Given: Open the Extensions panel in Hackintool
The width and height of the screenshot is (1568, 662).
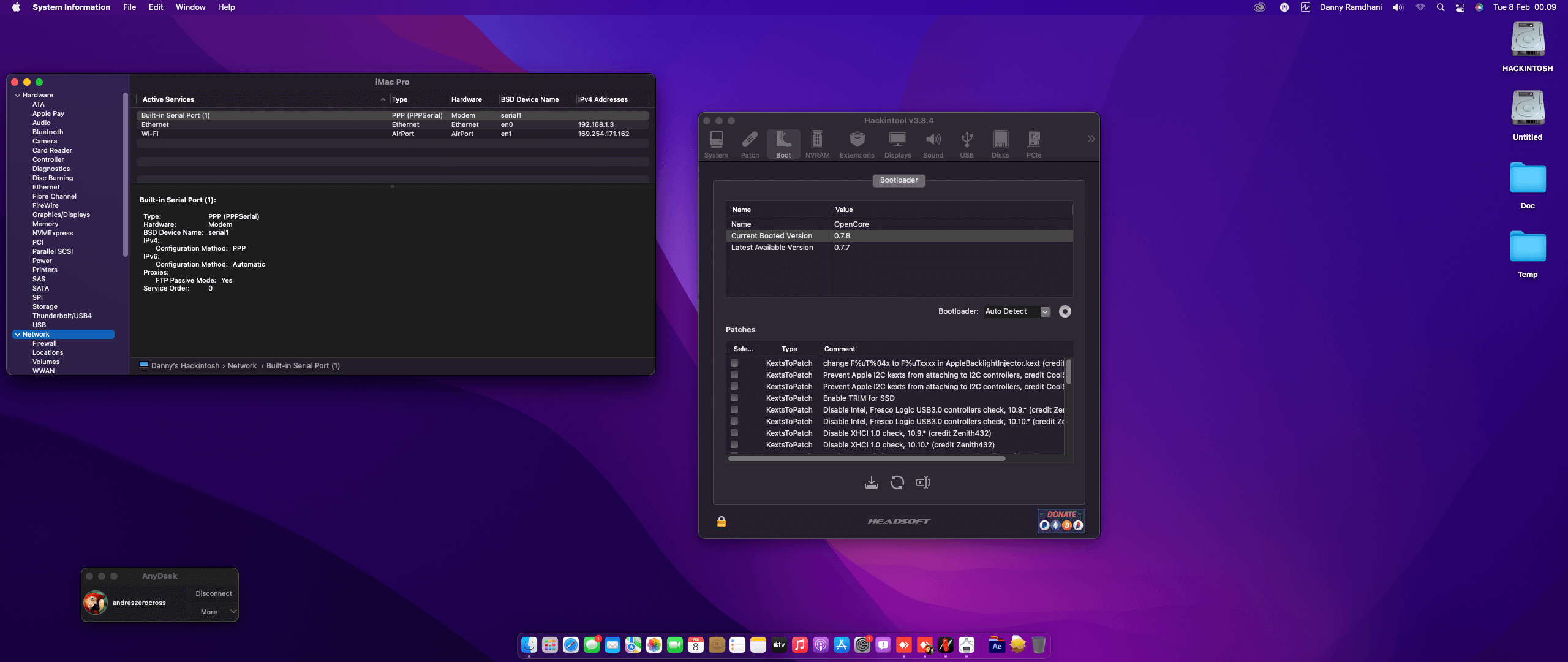Looking at the screenshot, I should click(x=856, y=143).
